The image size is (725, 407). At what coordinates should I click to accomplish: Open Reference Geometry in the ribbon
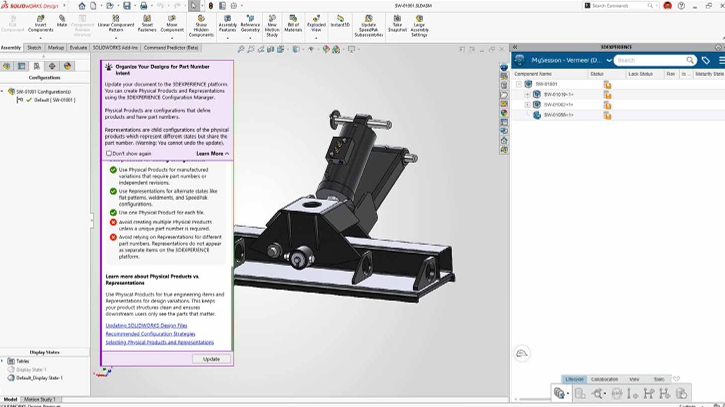pyautogui.click(x=250, y=24)
